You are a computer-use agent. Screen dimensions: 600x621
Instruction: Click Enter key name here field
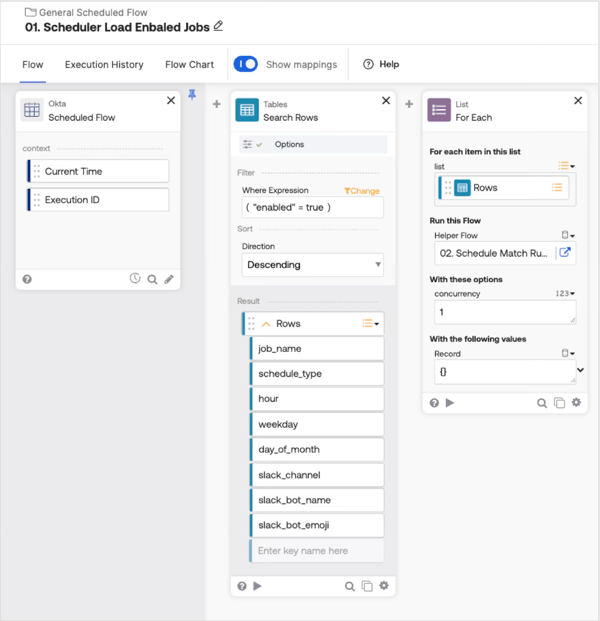point(317,551)
